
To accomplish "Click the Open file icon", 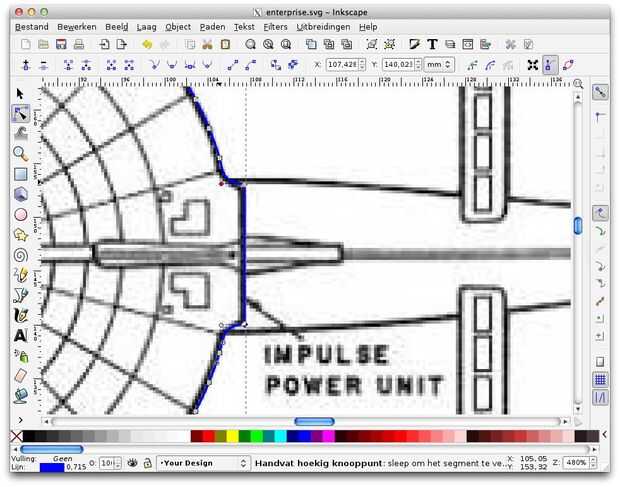I will point(43,44).
